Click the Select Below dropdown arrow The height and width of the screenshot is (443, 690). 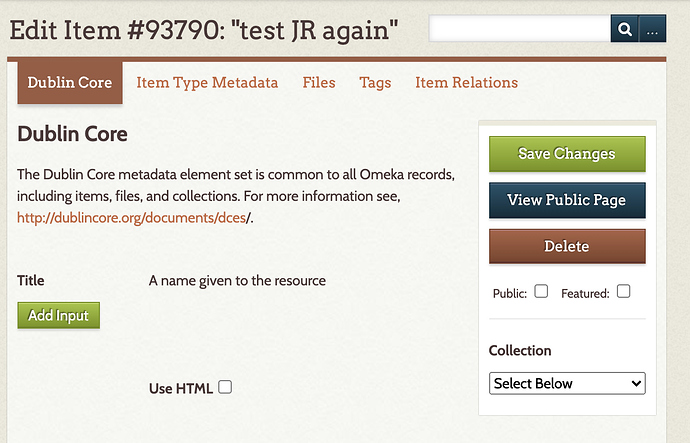pyautogui.click(x=636, y=383)
